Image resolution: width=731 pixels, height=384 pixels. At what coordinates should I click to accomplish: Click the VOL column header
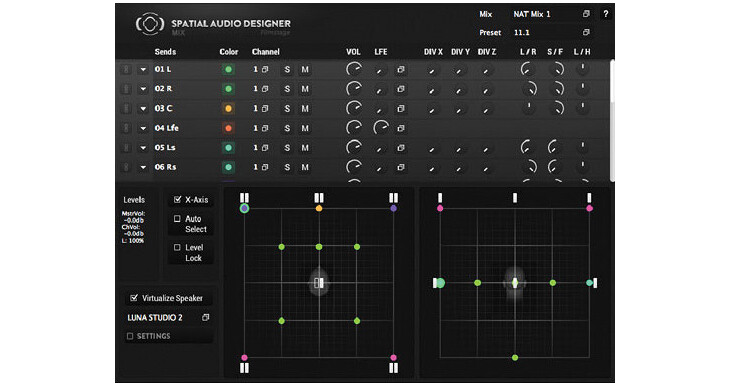(353, 52)
